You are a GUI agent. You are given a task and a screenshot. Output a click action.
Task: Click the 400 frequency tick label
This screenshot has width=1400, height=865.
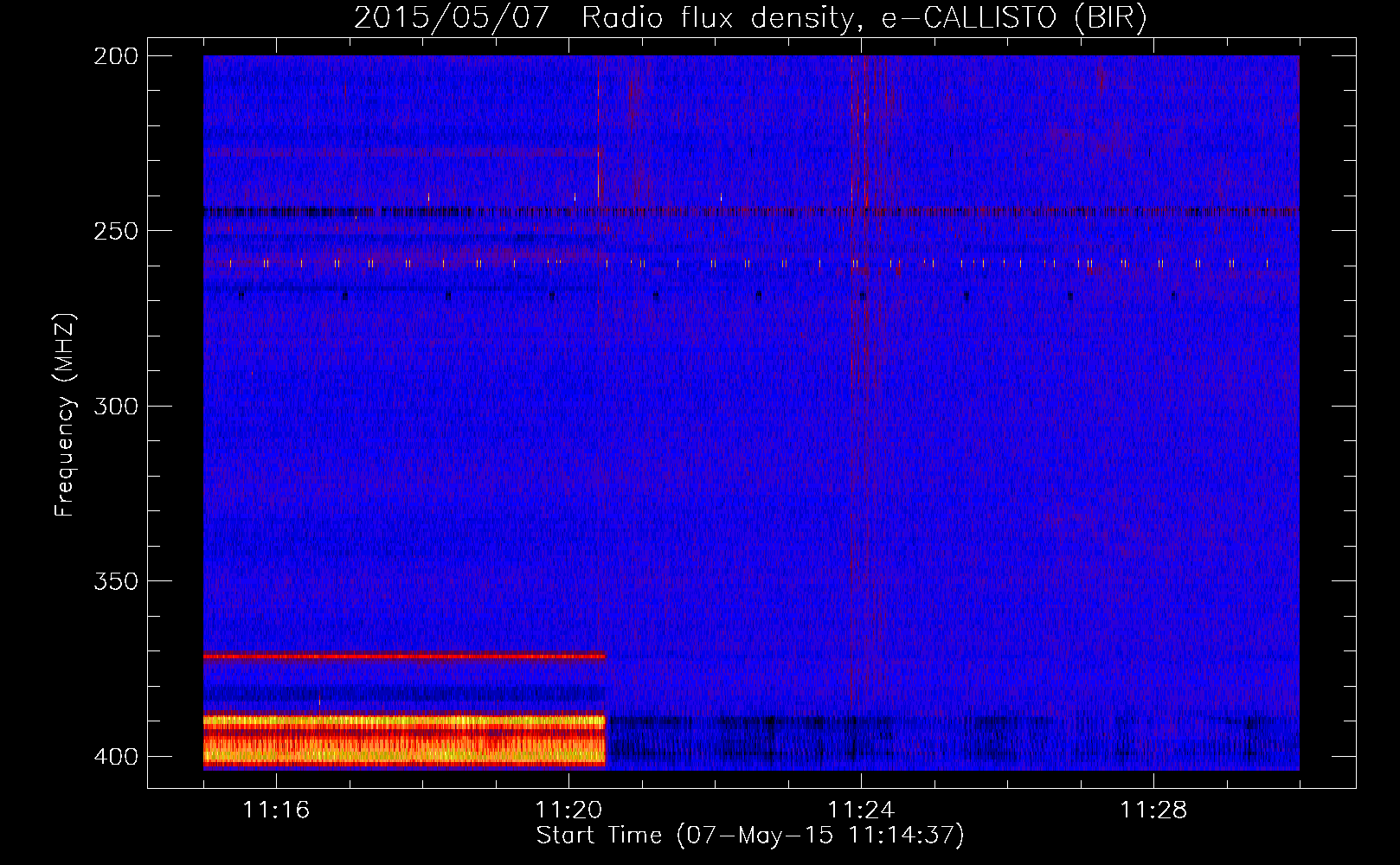[116, 757]
